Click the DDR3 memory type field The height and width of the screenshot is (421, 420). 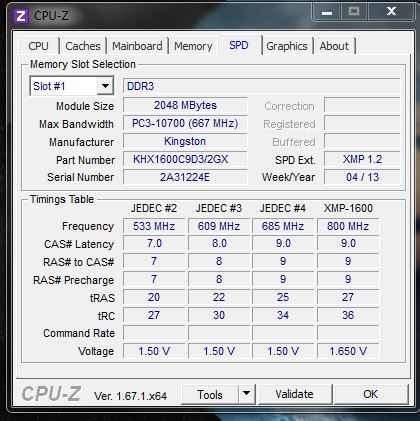(261, 86)
